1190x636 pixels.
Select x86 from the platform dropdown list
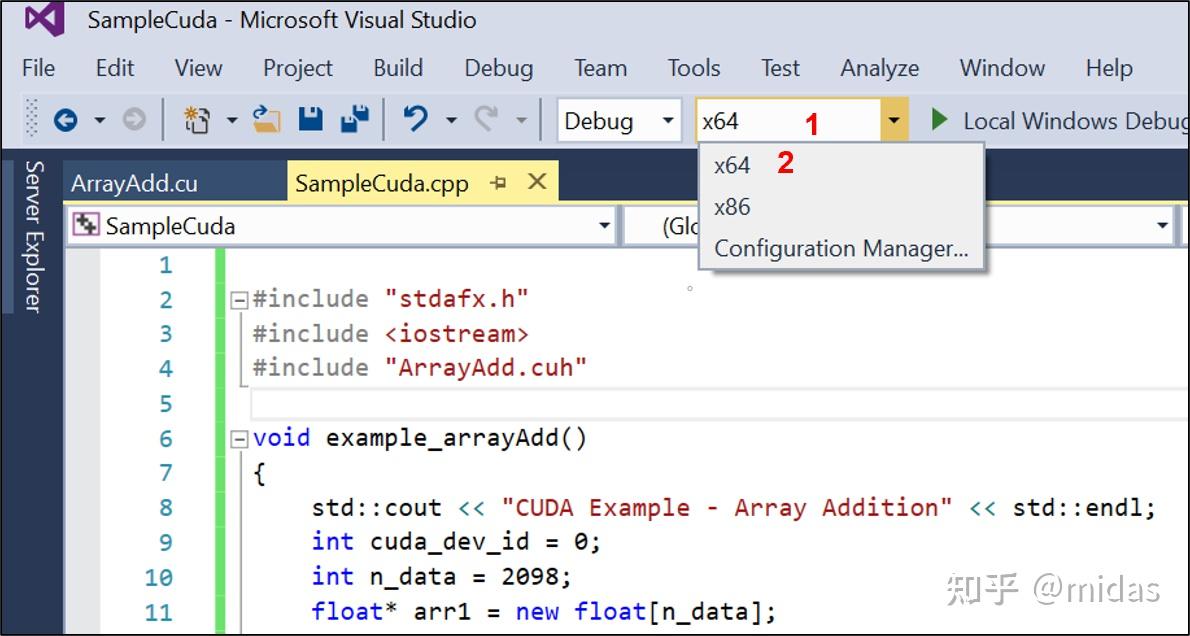pos(731,207)
